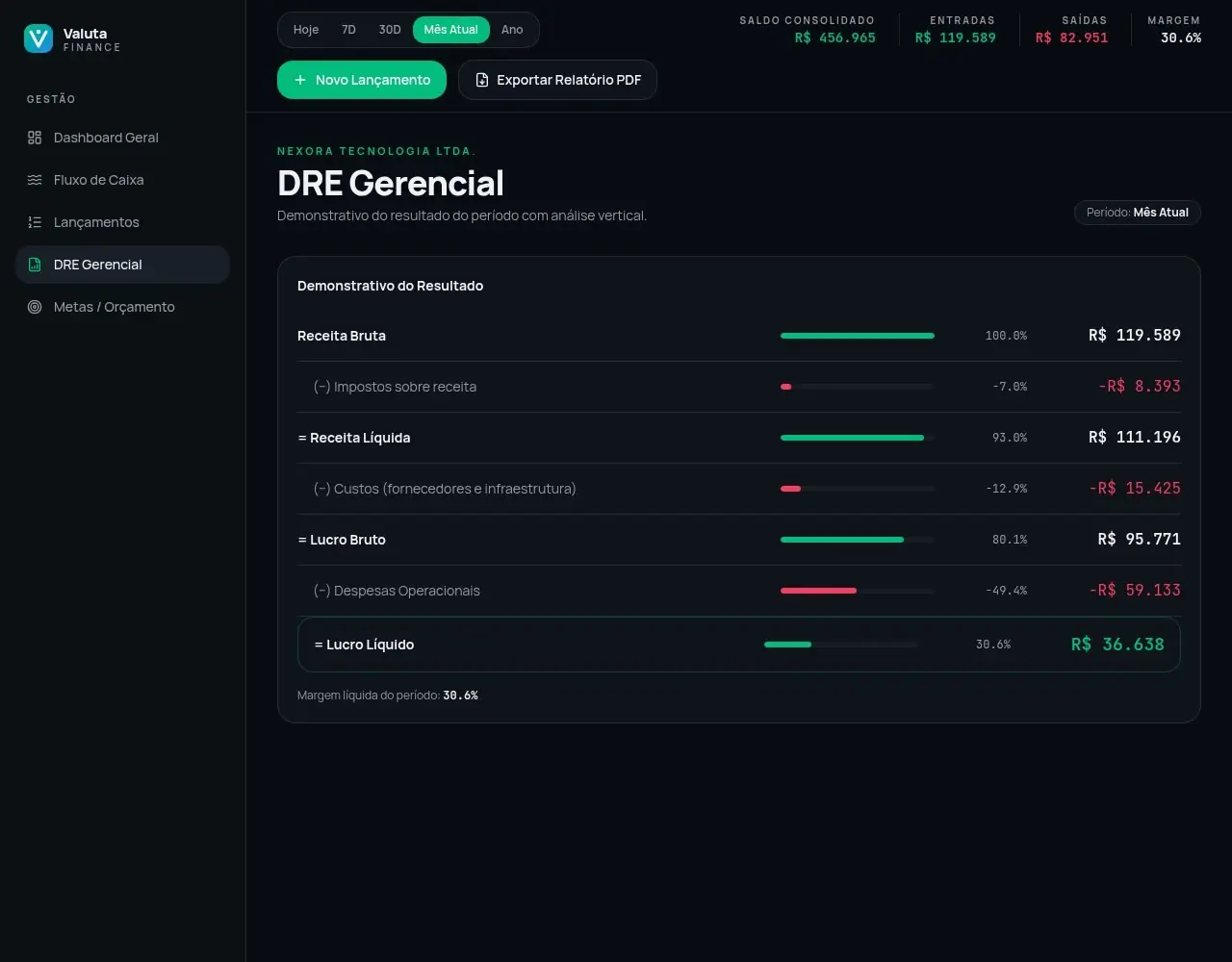Click Exportar Relatório PDF
Screen dimensions: 1232x962
557,80
